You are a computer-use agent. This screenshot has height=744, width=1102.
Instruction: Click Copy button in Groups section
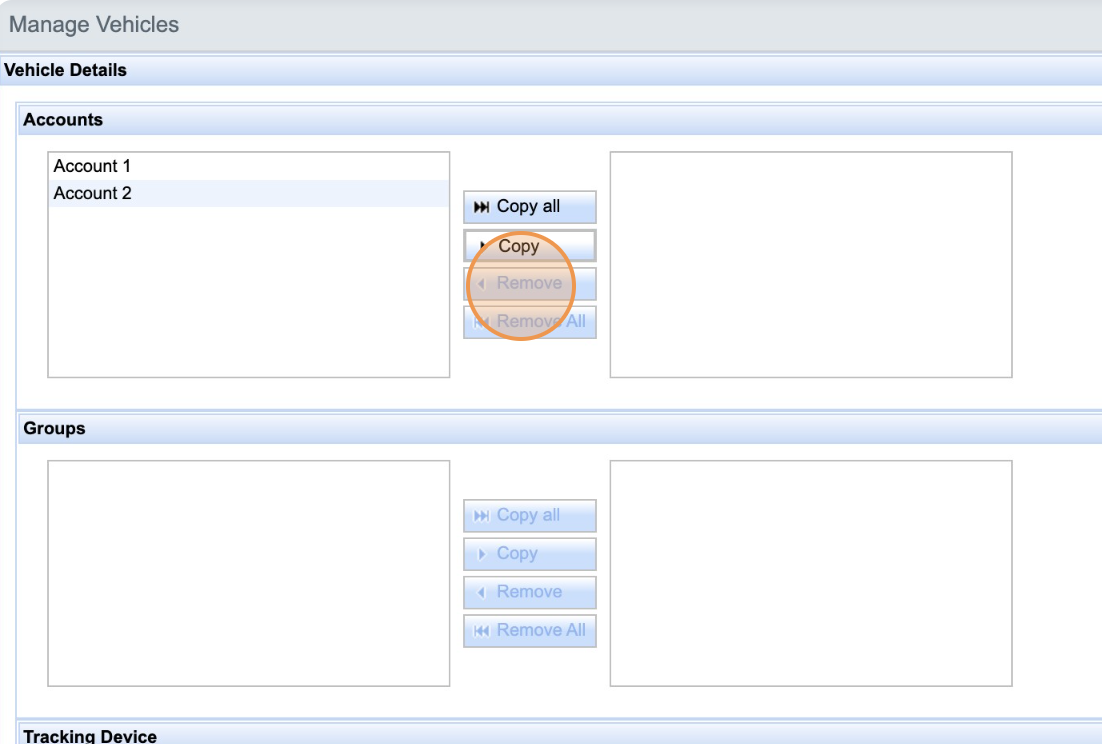(x=529, y=554)
